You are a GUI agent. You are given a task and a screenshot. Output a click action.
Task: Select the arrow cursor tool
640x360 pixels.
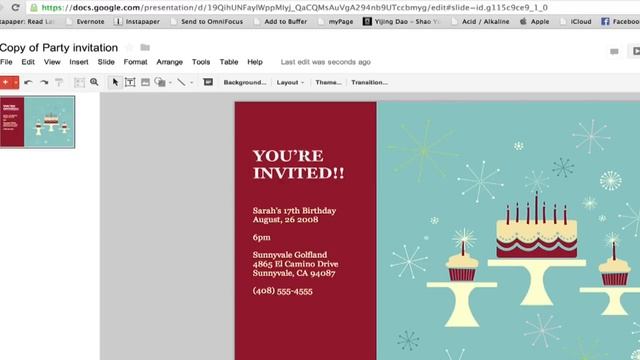pos(115,82)
